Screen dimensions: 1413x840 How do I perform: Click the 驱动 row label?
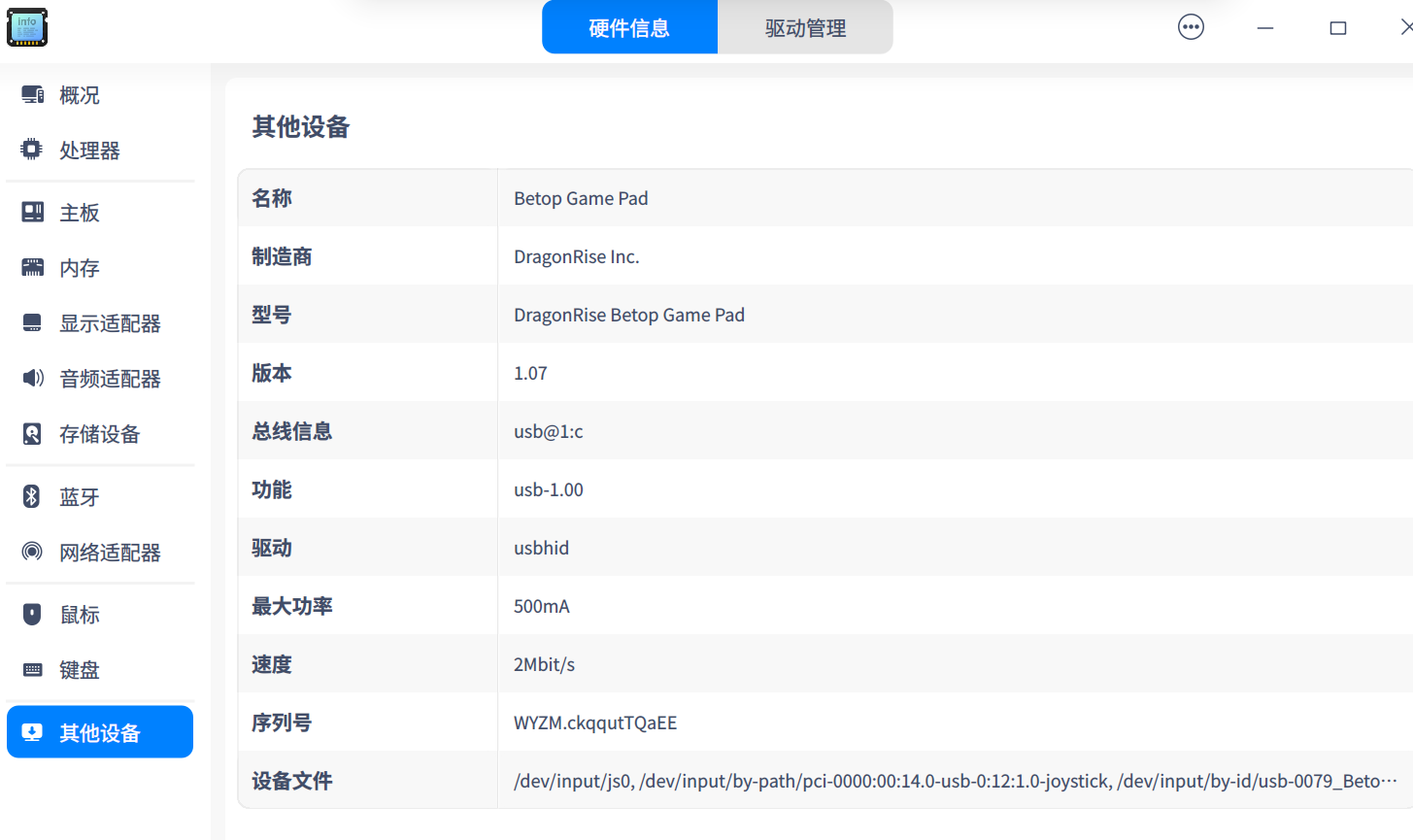click(272, 548)
